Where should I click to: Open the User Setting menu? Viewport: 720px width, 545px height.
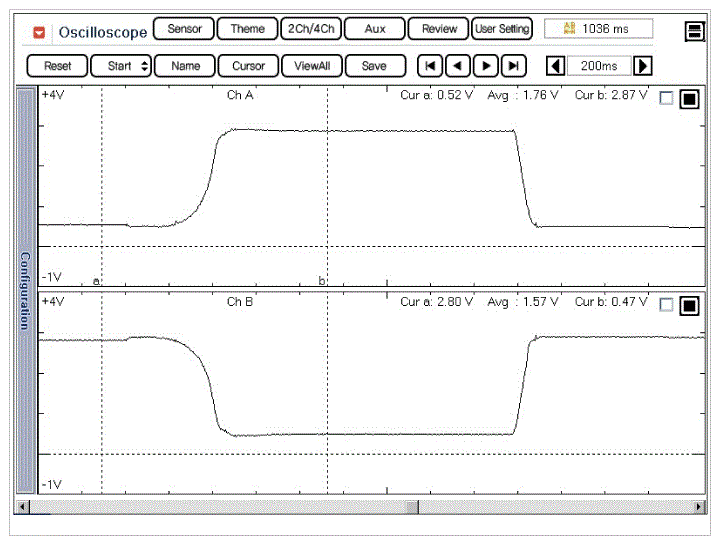[x=502, y=29]
